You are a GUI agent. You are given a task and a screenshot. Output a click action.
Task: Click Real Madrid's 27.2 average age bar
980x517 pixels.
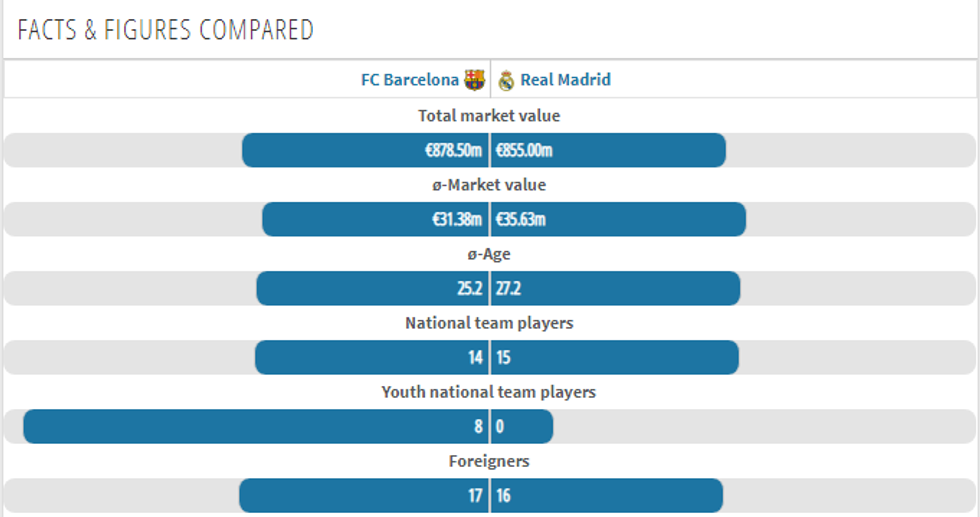(615, 288)
